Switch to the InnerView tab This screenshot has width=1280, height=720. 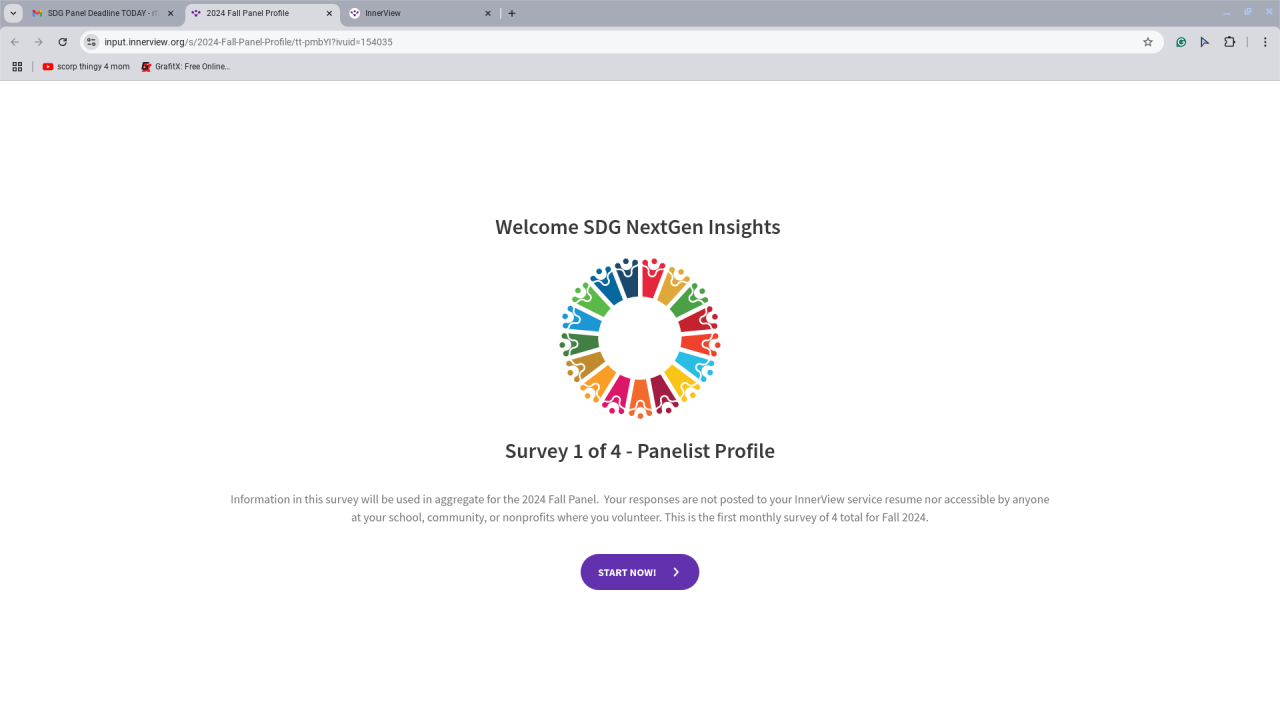[x=415, y=13]
